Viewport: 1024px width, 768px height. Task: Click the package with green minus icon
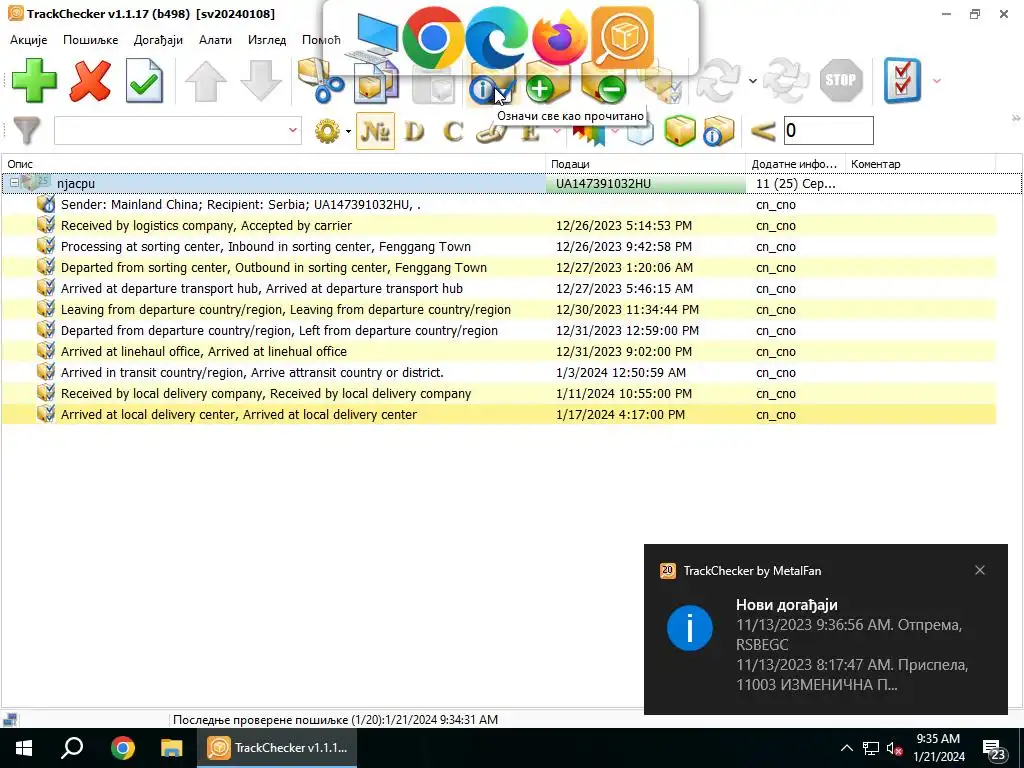coord(603,84)
